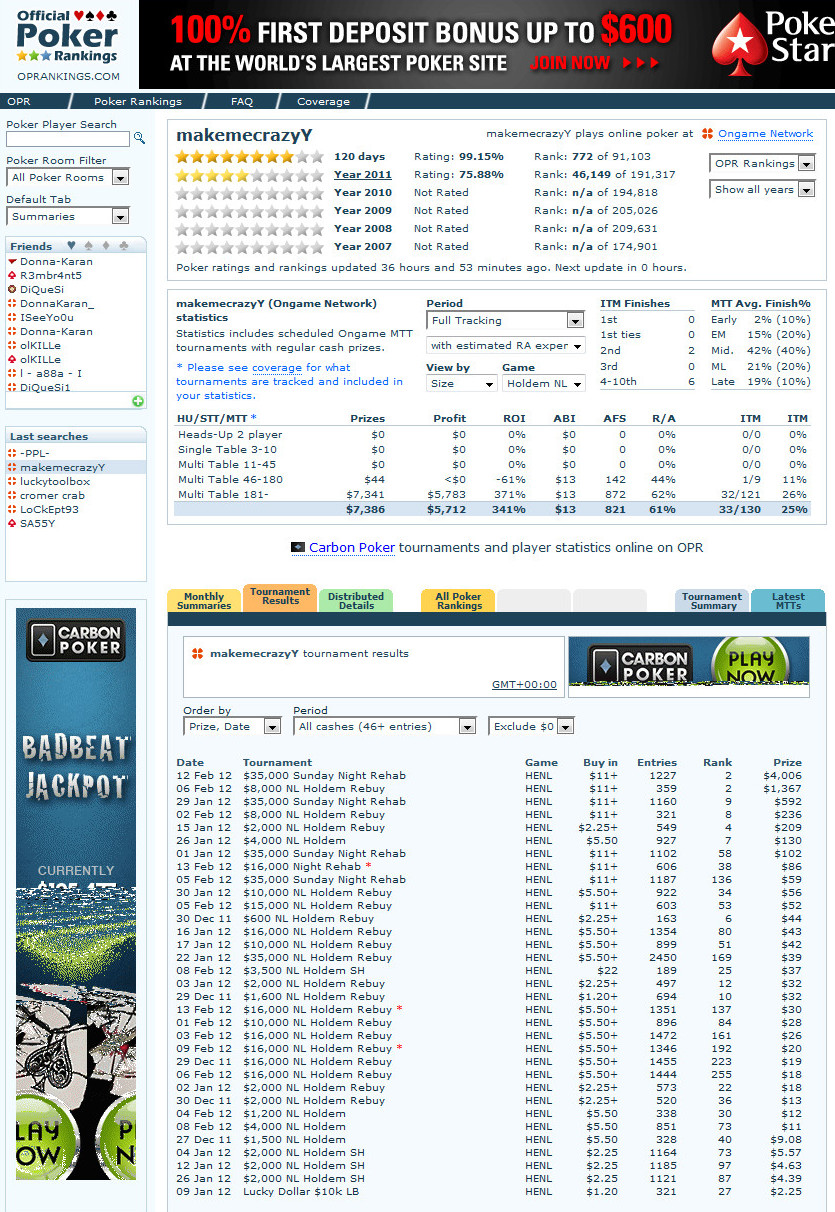Open the Order by Prize, Date dropdown
The width and height of the screenshot is (835, 1212).
tap(231, 726)
